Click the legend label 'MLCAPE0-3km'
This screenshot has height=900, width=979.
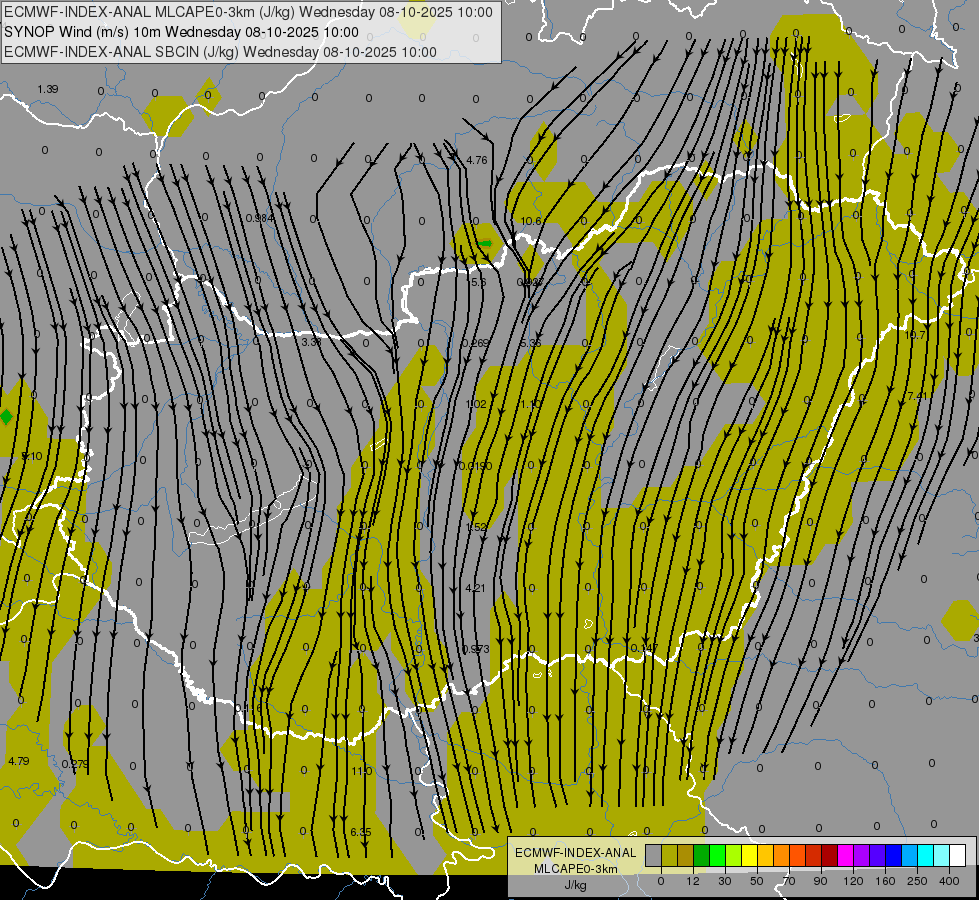(576, 869)
